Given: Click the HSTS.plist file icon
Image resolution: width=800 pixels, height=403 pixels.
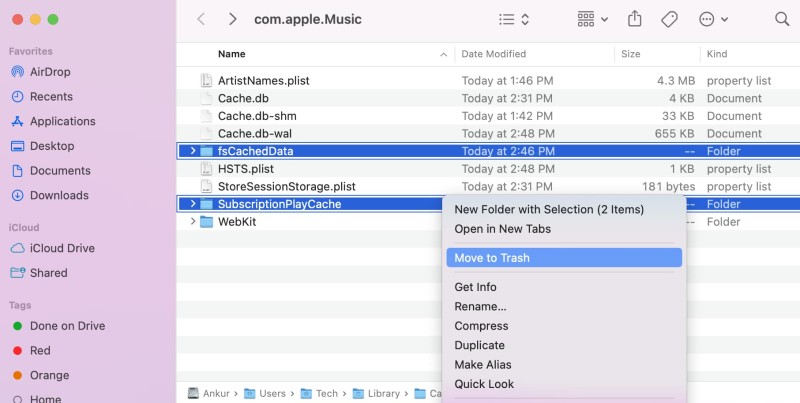Looking at the screenshot, I should (x=206, y=169).
